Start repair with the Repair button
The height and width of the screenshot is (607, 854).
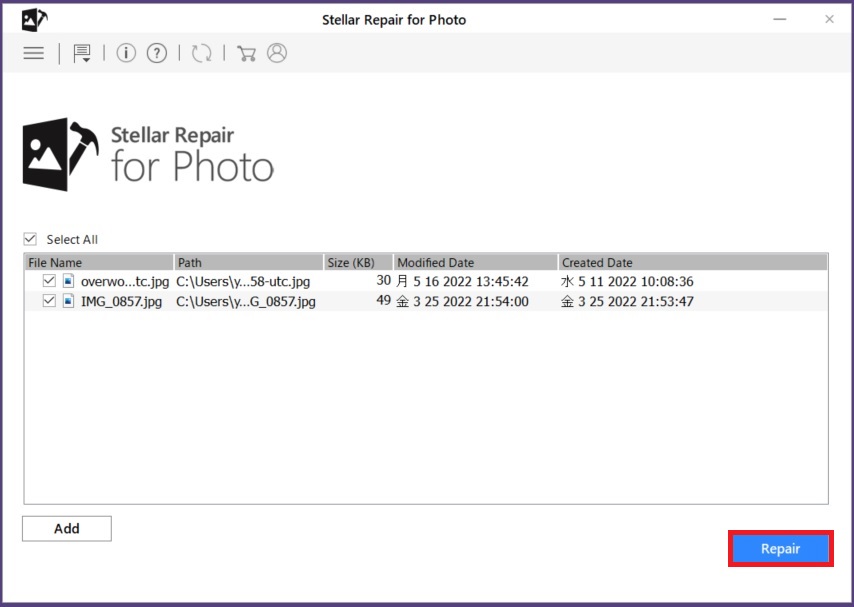tap(780, 548)
